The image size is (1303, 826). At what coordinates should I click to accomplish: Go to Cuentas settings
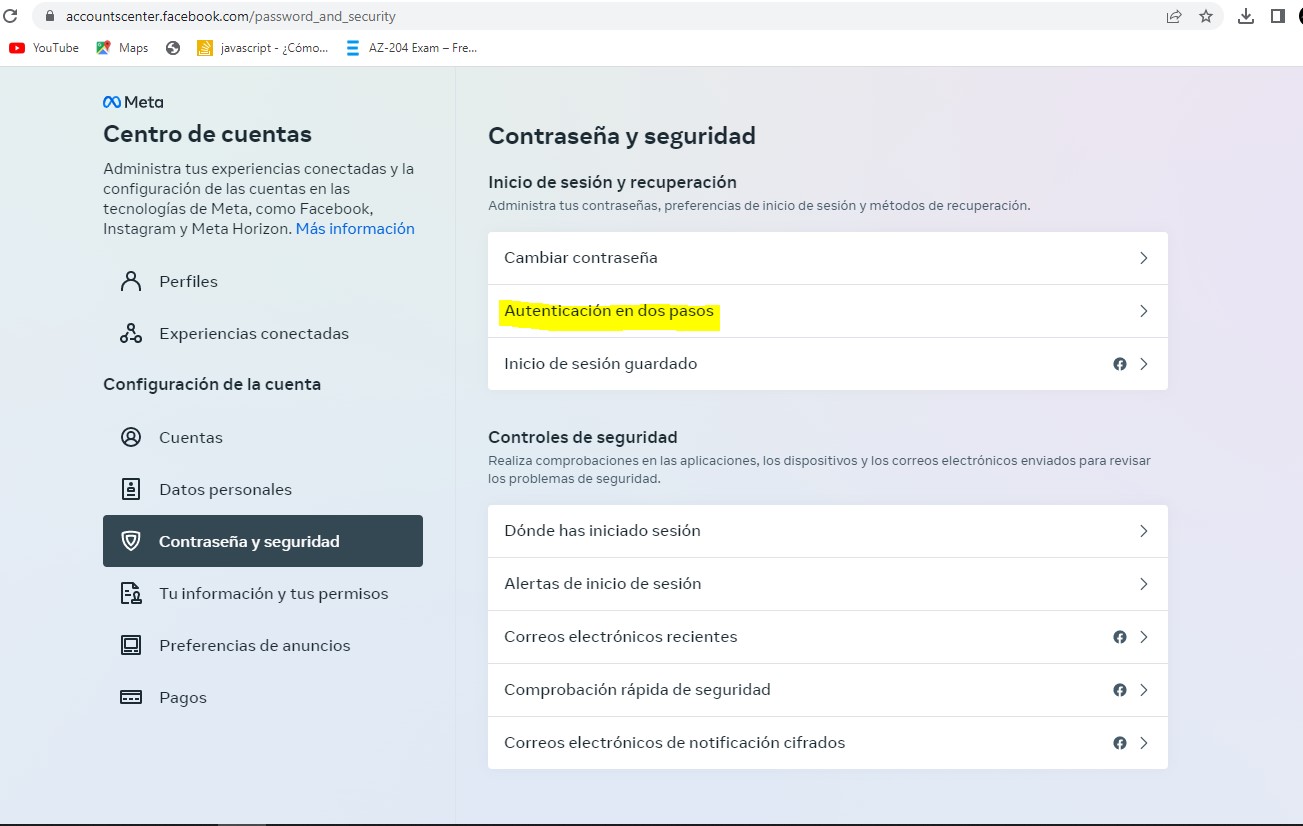tap(263, 437)
